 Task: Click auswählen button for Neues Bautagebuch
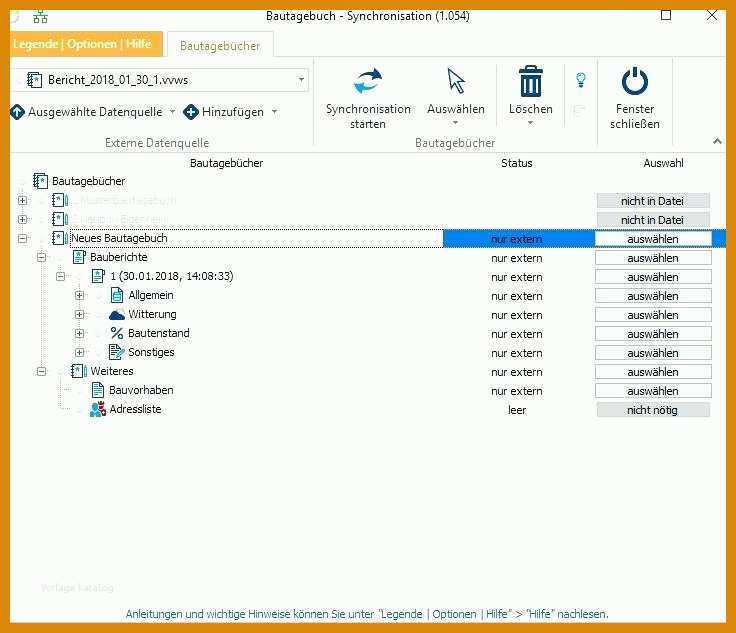click(653, 239)
